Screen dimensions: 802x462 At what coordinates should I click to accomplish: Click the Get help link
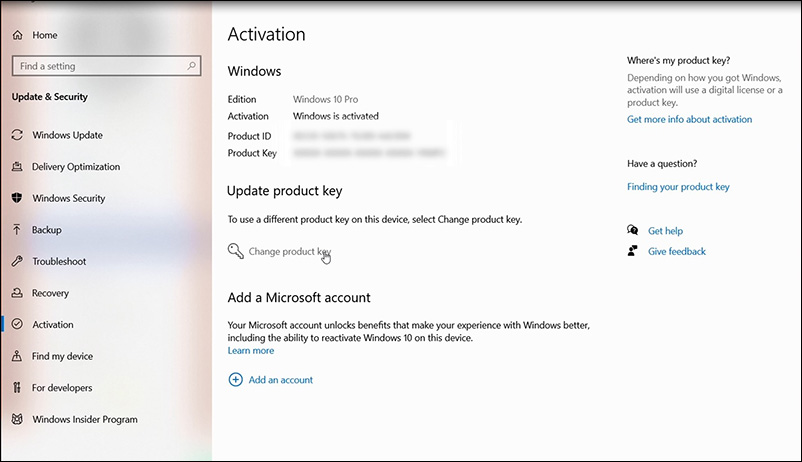pos(665,231)
